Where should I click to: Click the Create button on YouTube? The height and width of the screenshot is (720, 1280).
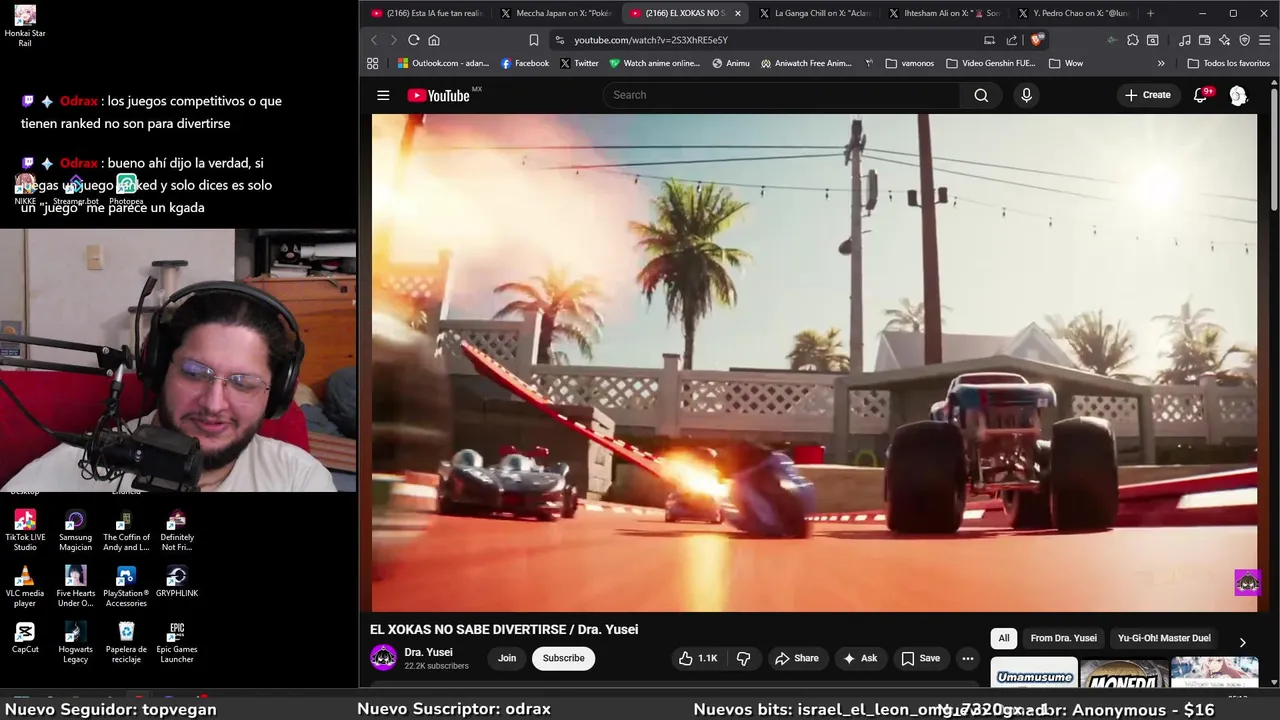click(x=1147, y=95)
